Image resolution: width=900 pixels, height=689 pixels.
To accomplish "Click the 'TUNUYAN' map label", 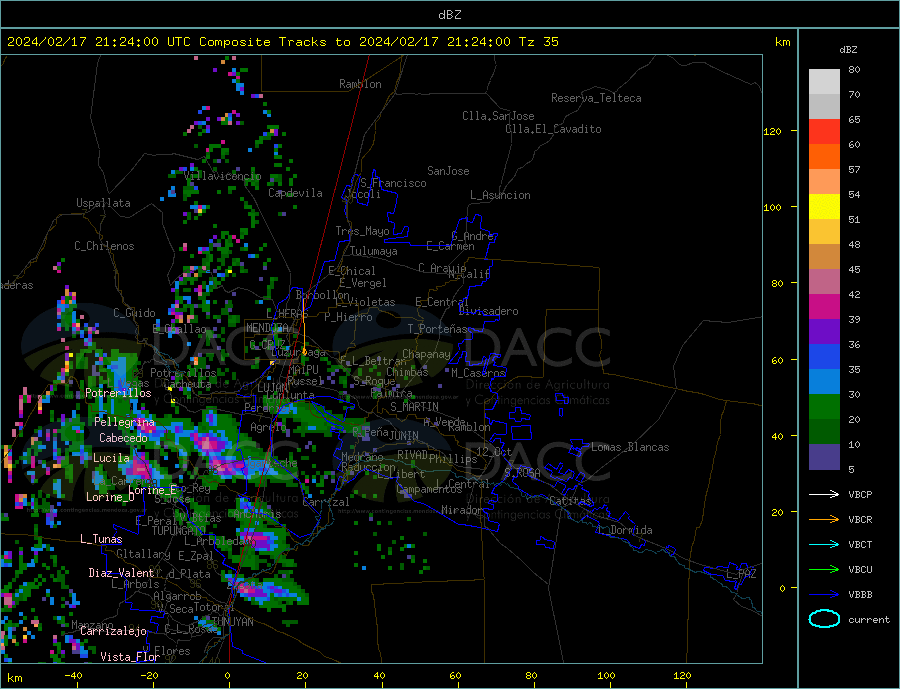I will tap(232, 622).
